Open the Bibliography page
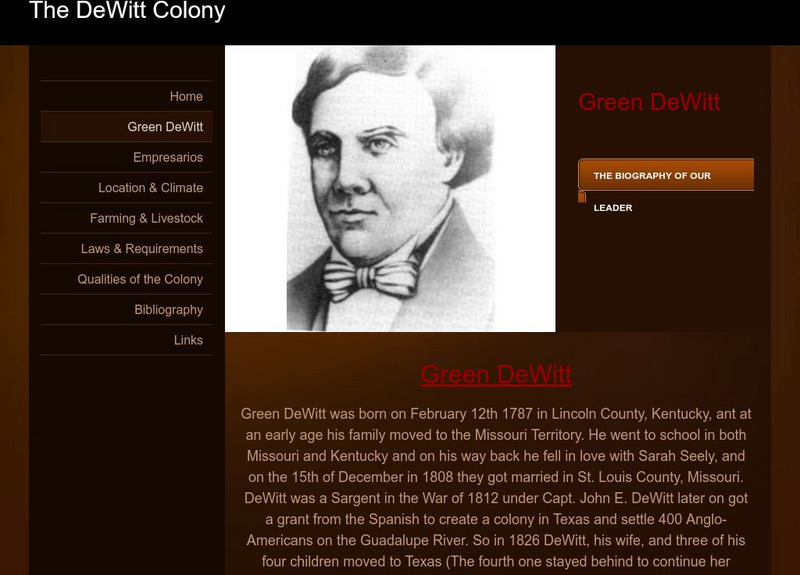 tap(127, 310)
